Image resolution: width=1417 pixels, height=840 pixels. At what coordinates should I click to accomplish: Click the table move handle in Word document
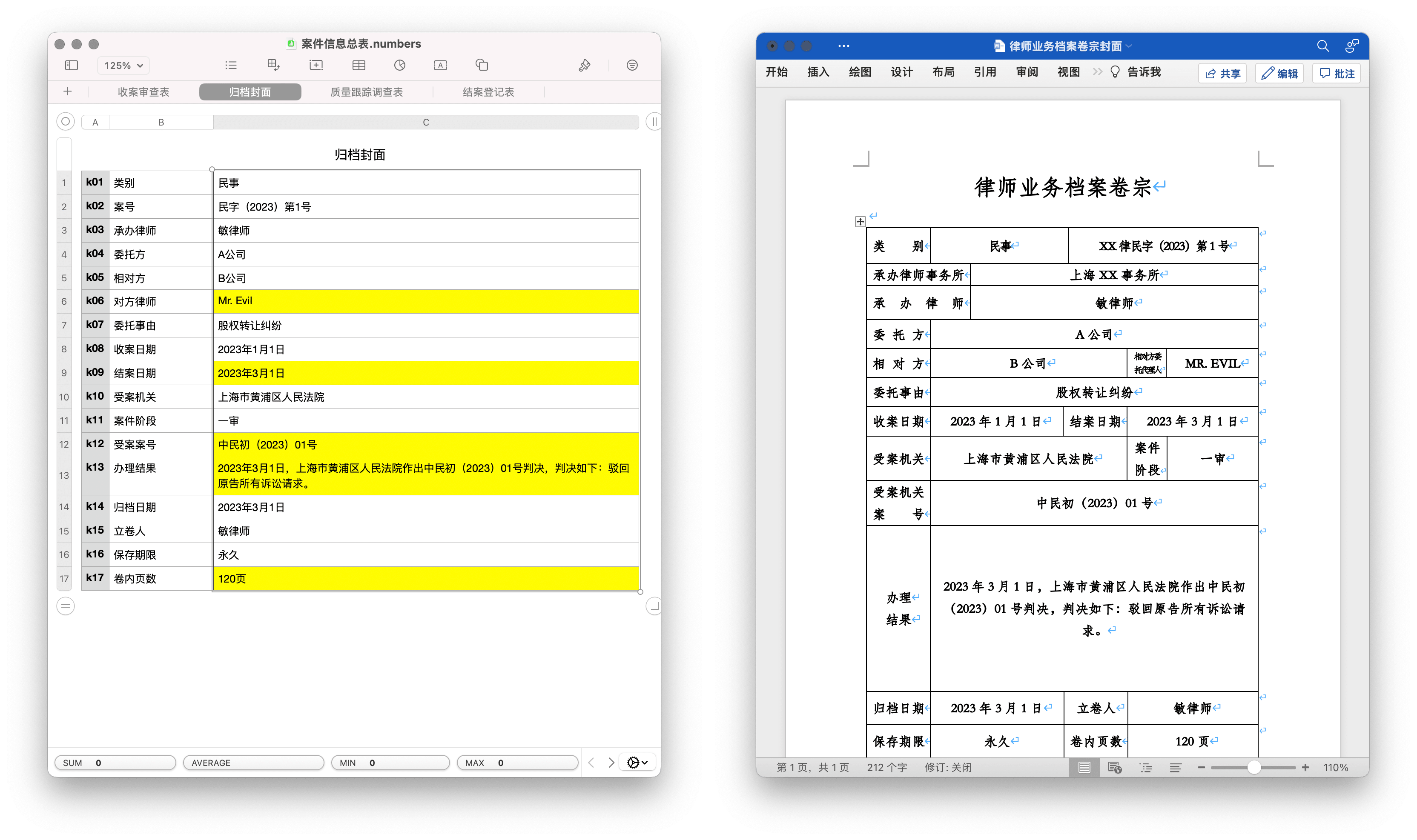[860, 221]
